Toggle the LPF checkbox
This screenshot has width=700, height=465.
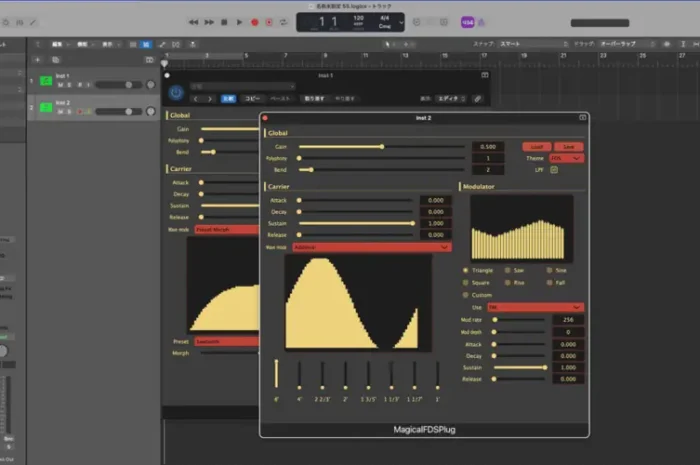[x=554, y=170]
